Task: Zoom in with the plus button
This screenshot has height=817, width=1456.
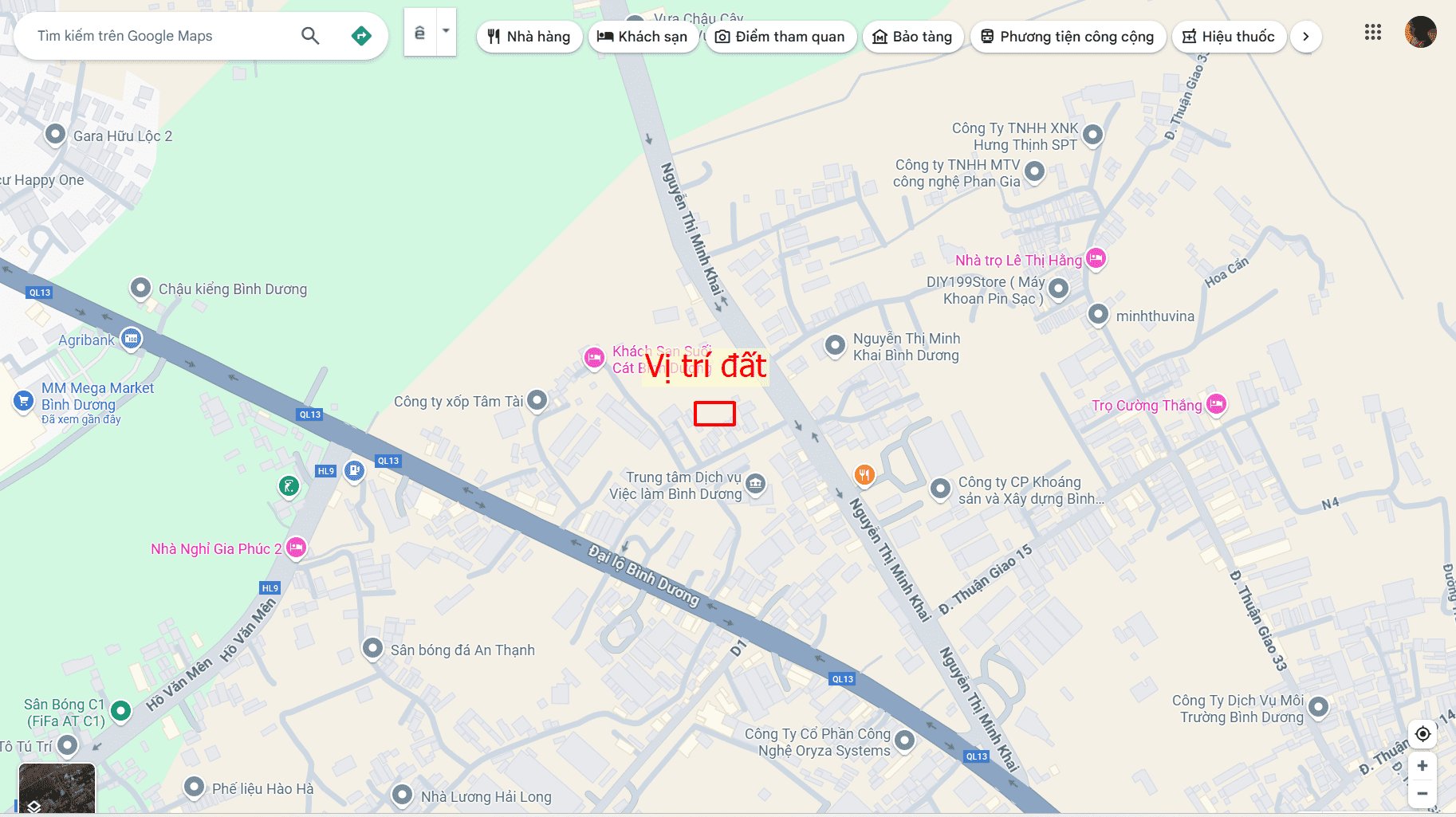Action: pos(1423,765)
